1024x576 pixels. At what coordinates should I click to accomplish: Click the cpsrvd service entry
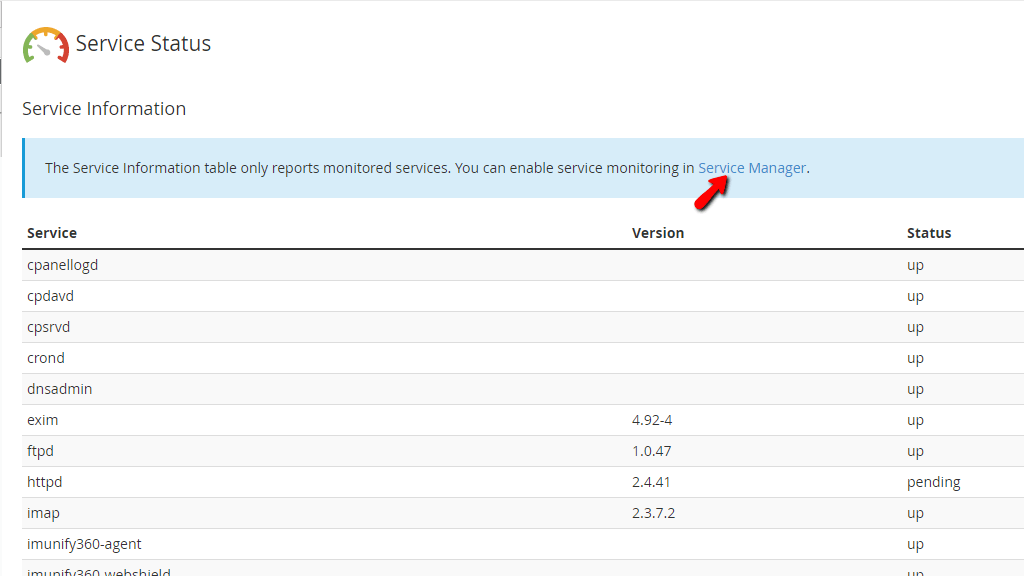(x=48, y=327)
